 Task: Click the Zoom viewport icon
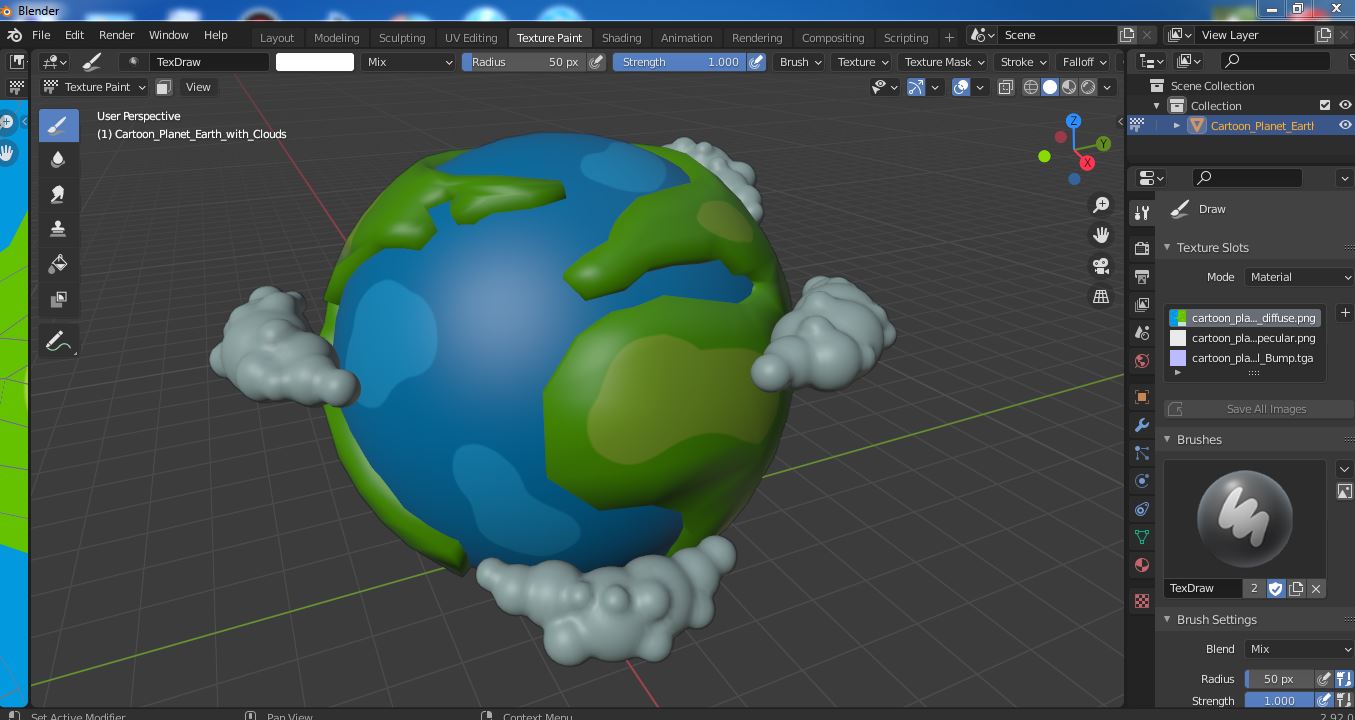coord(1101,205)
